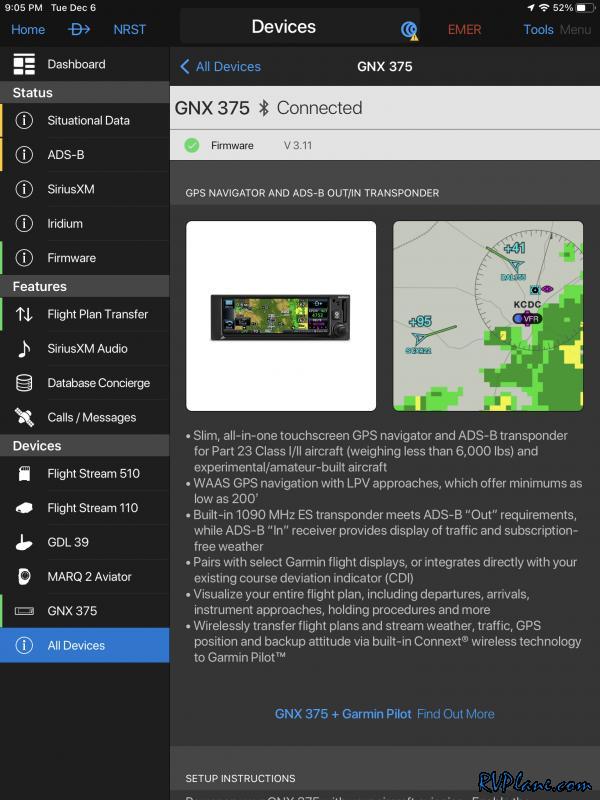Tap the Database Concierge database icon
This screenshot has width=600, height=800.
[24, 383]
